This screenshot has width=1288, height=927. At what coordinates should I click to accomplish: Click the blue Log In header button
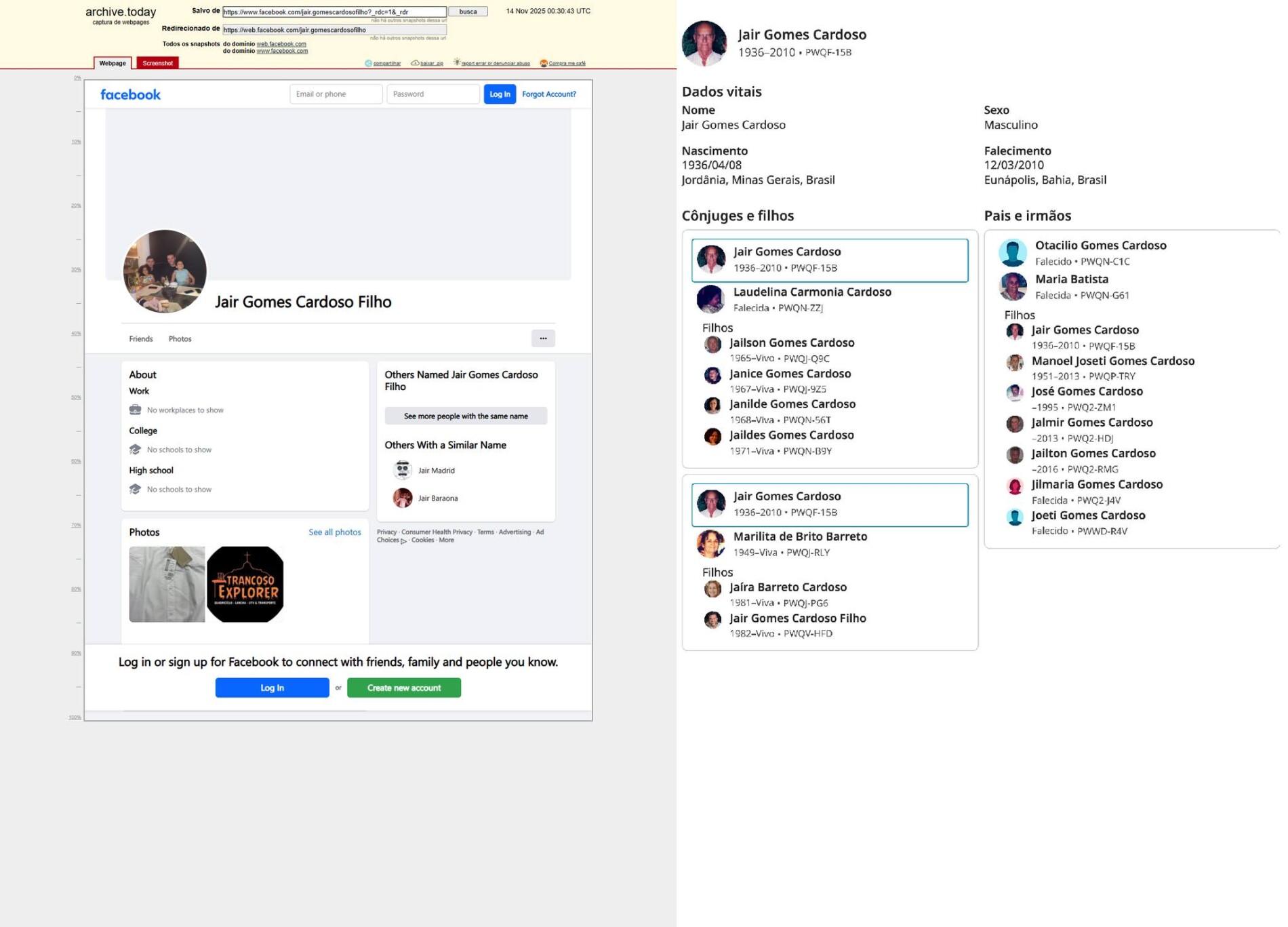tap(500, 94)
